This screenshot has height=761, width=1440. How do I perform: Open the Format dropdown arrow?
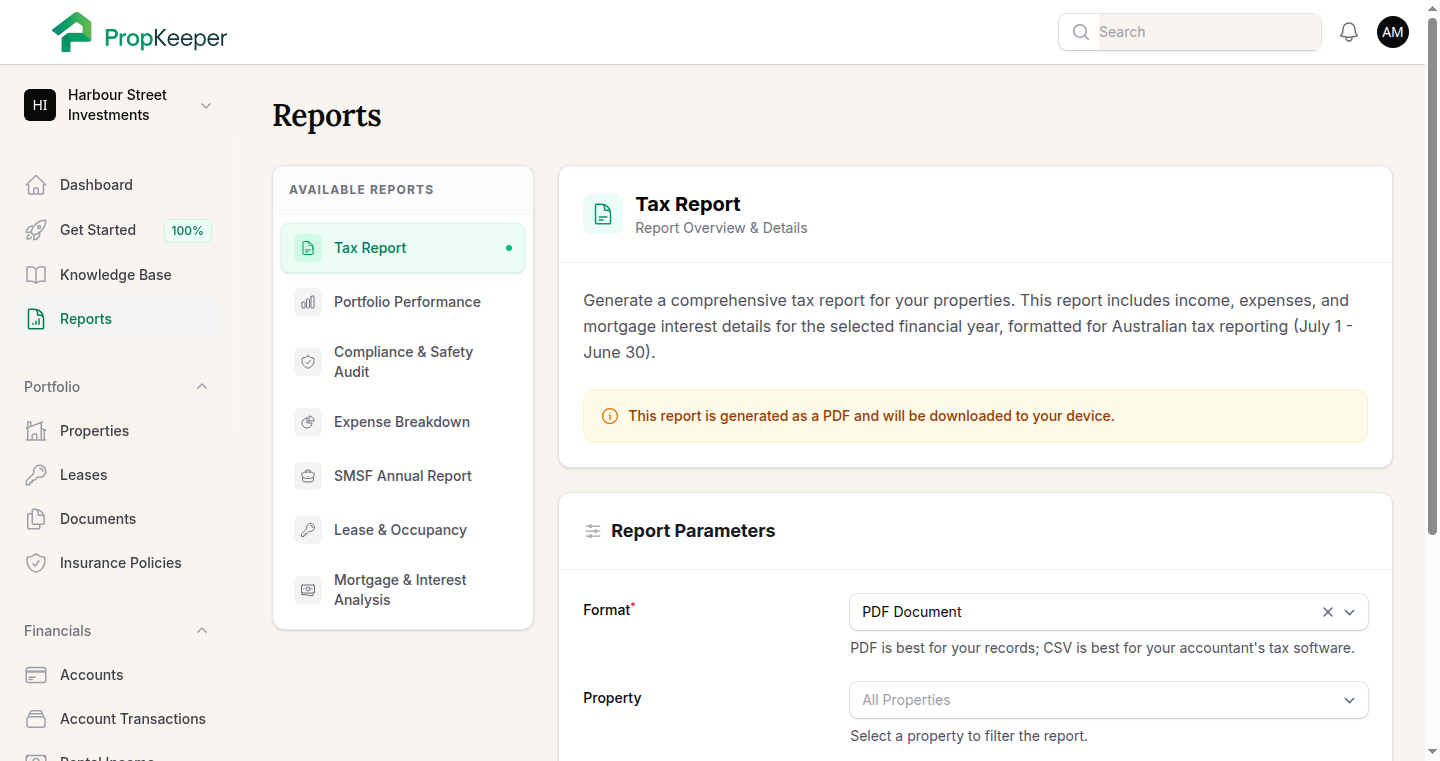pos(1350,612)
